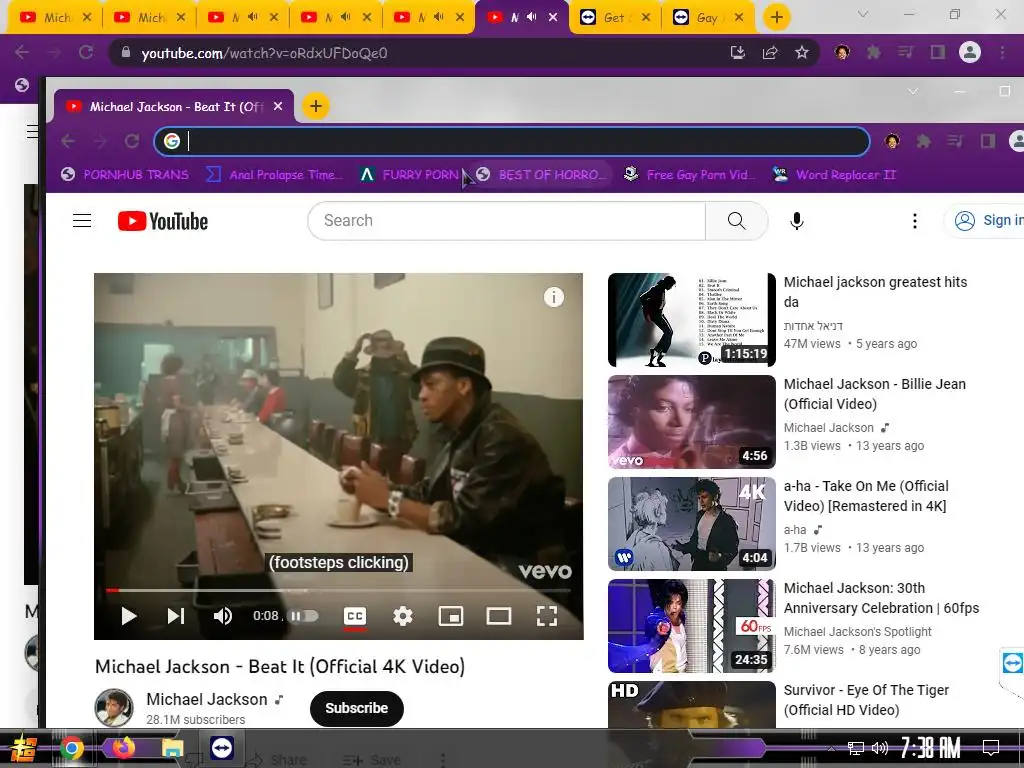Open the a-ha channel name link

(795, 530)
